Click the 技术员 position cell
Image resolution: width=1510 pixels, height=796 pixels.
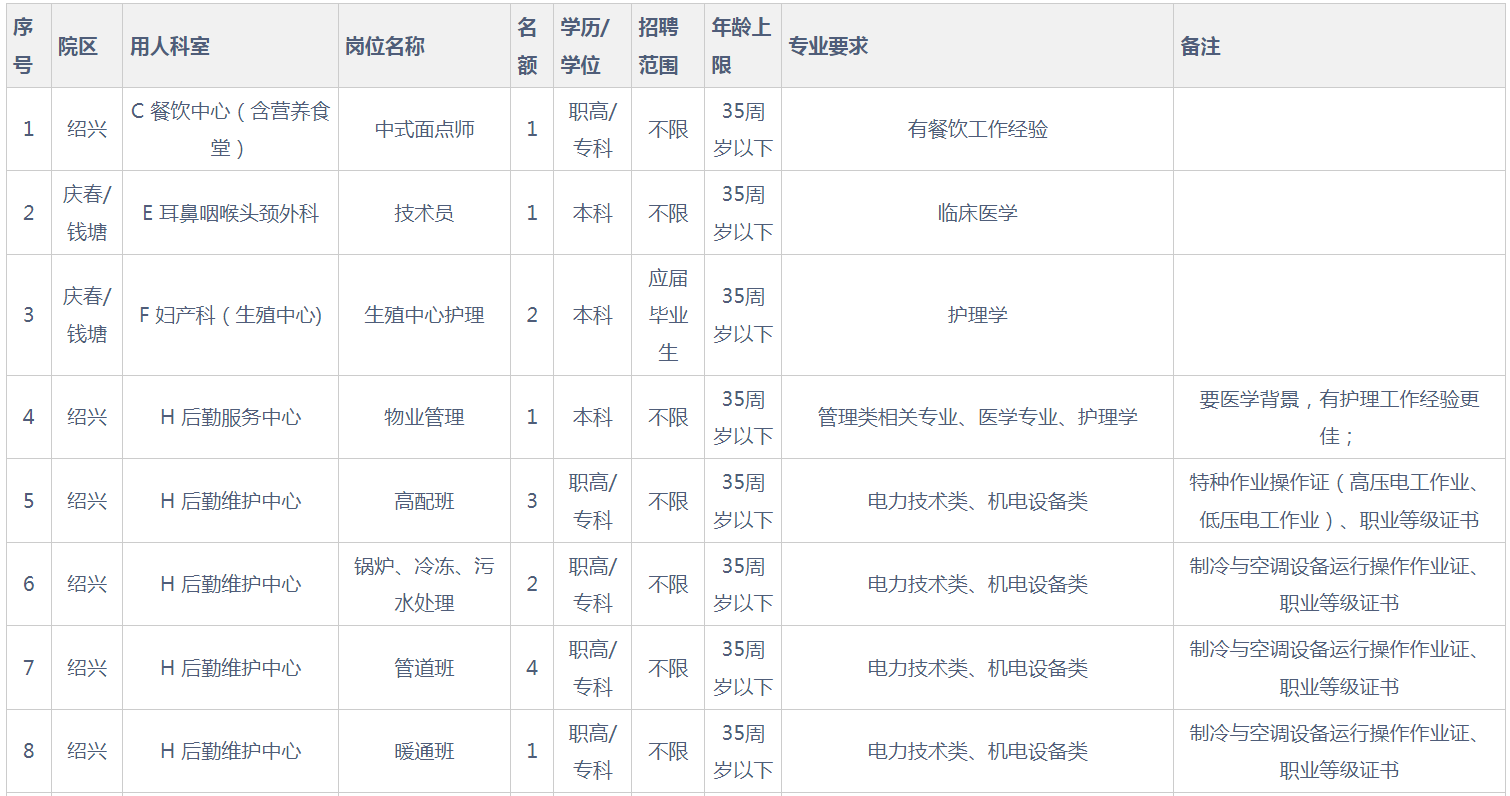point(424,213)
